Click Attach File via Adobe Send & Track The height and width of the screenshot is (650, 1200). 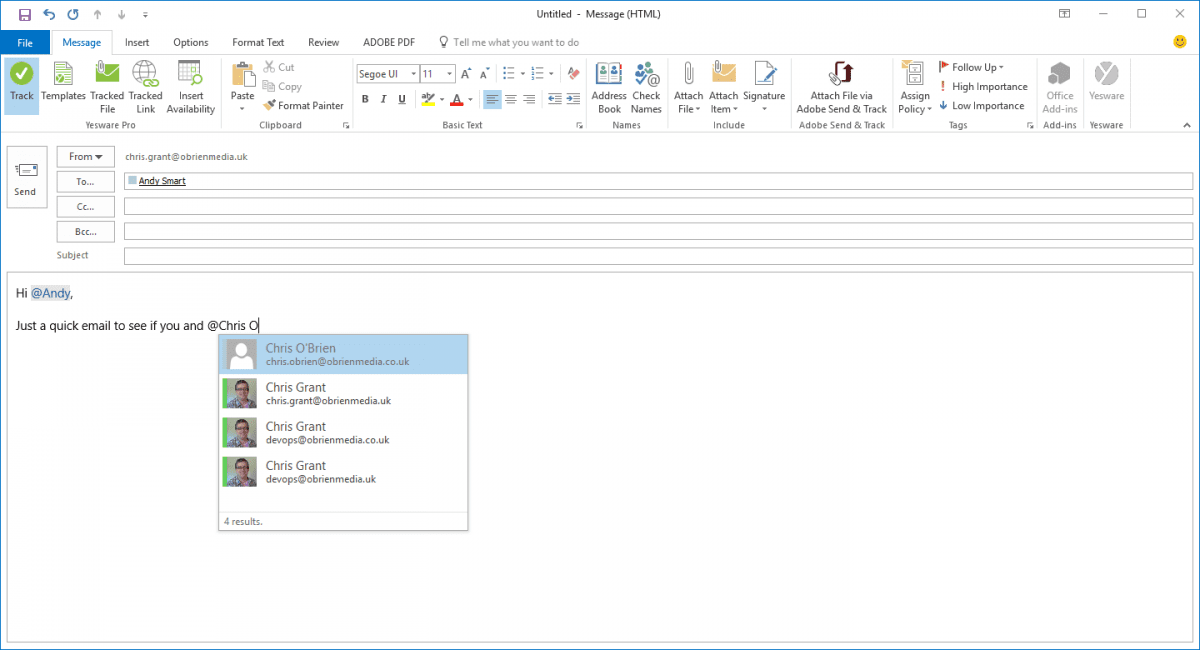(x=841, y=86)
